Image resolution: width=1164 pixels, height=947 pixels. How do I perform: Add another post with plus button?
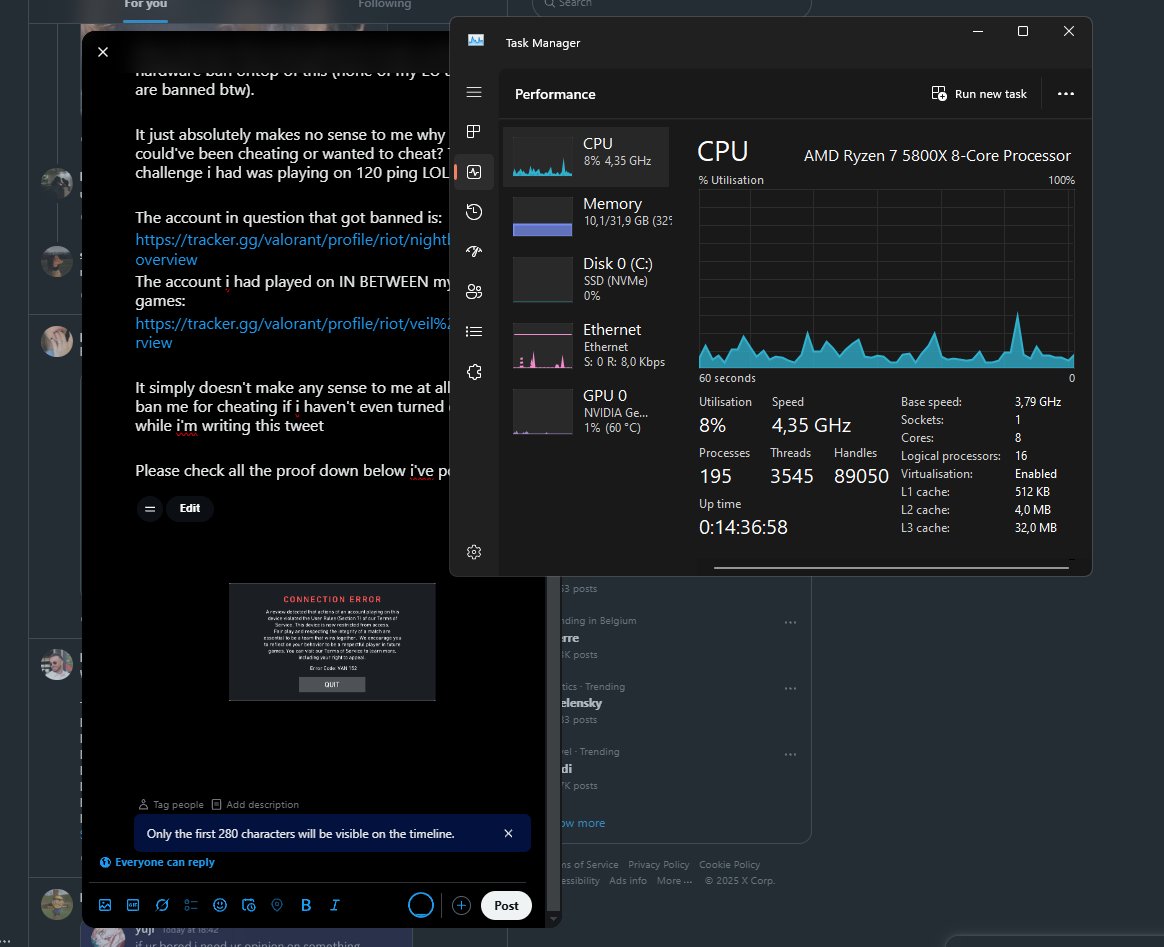point(461,905)
